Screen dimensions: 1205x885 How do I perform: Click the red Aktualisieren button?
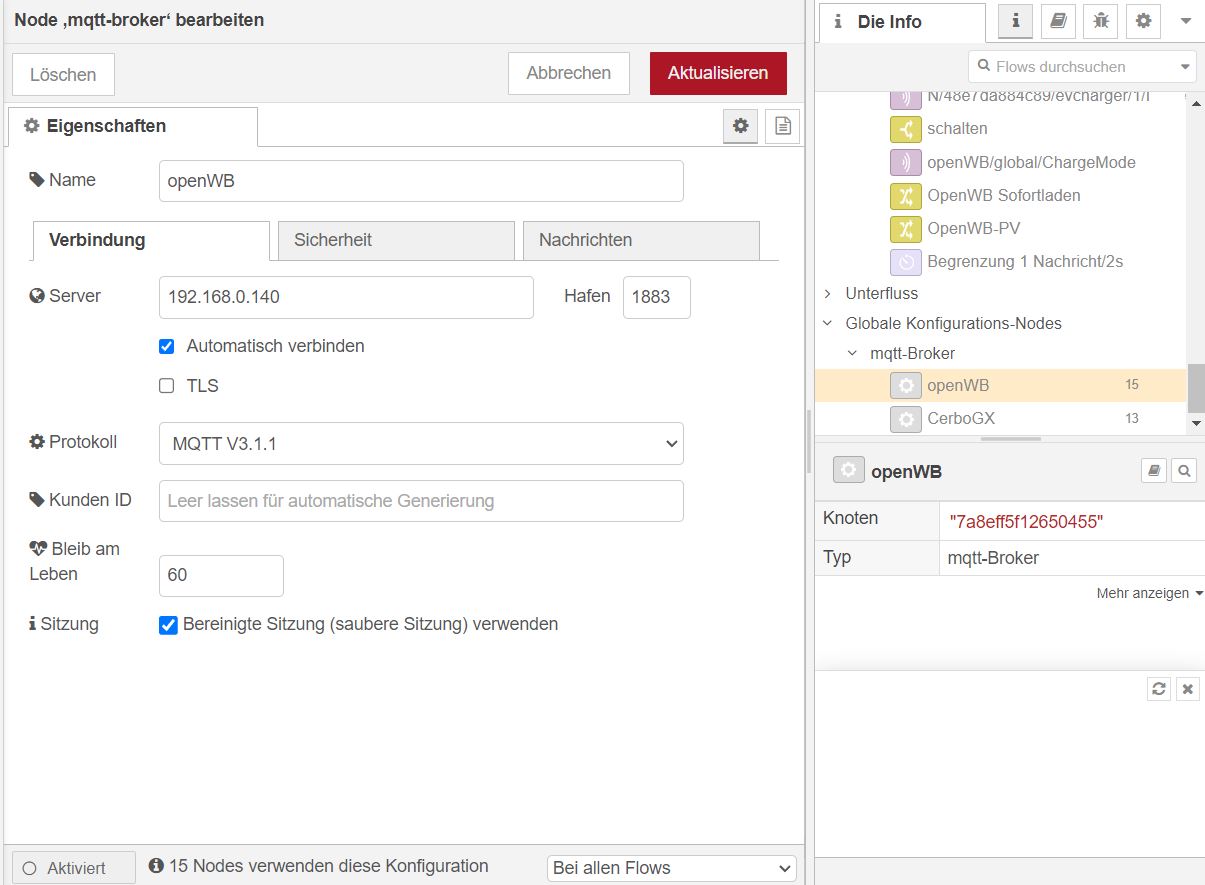click(x=718, y=73)
